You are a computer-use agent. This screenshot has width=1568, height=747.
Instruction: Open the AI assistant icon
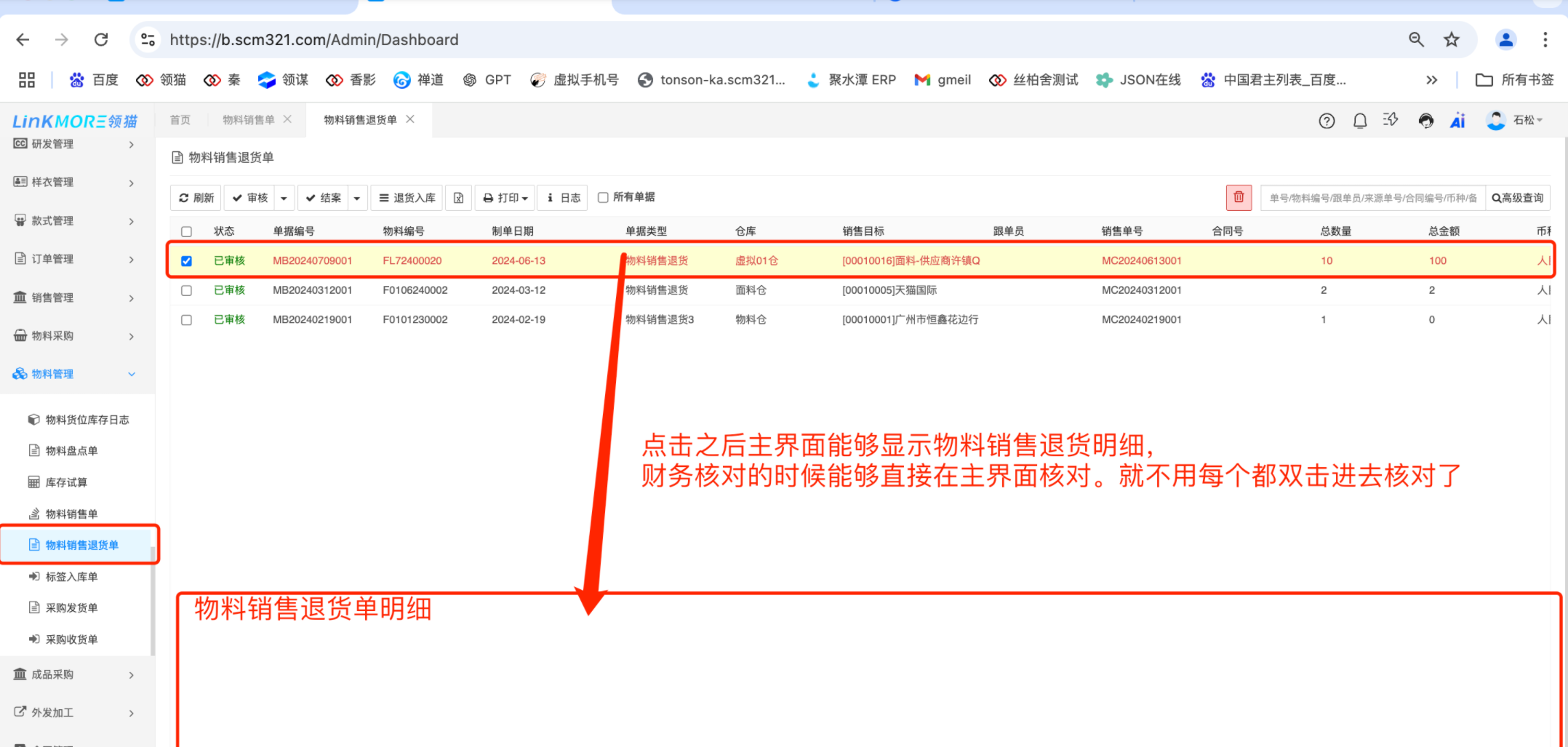click(x=1457, y=120)
